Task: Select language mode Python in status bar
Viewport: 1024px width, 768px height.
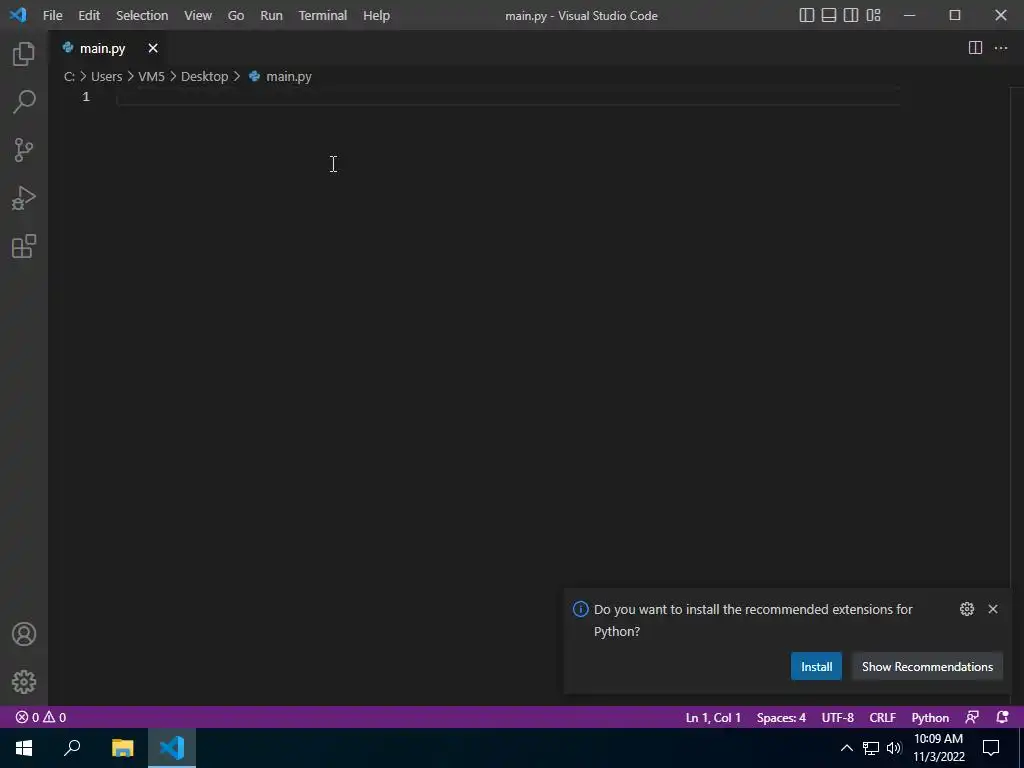Action: [x=930, y=717]
